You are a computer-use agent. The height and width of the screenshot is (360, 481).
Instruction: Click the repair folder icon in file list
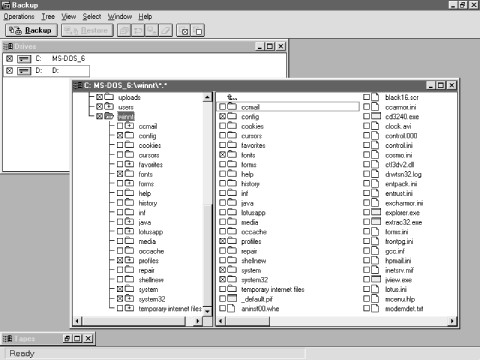(x=232, y=251)
